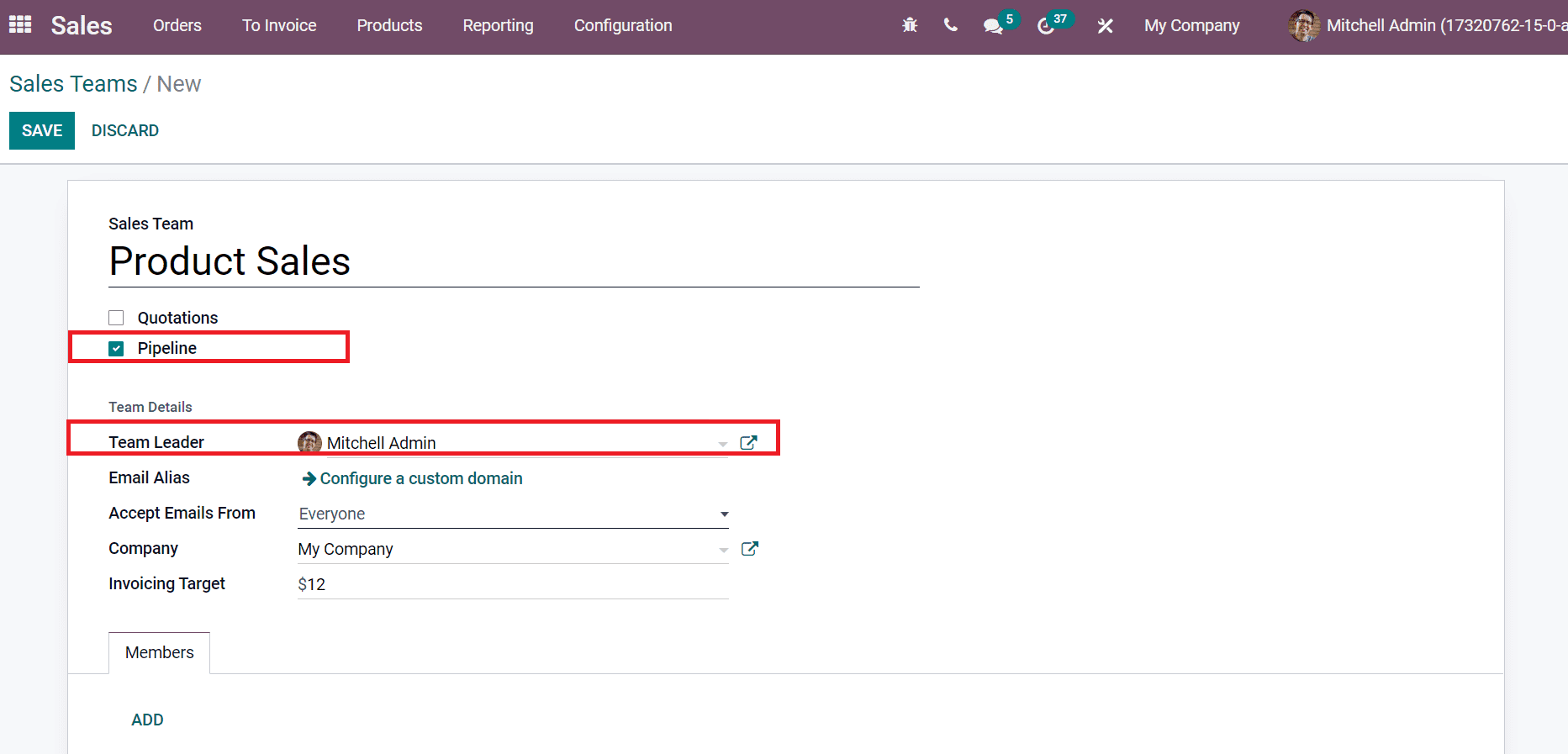Click Mitchell Admin avatar in top bar

click(1304, 25)
